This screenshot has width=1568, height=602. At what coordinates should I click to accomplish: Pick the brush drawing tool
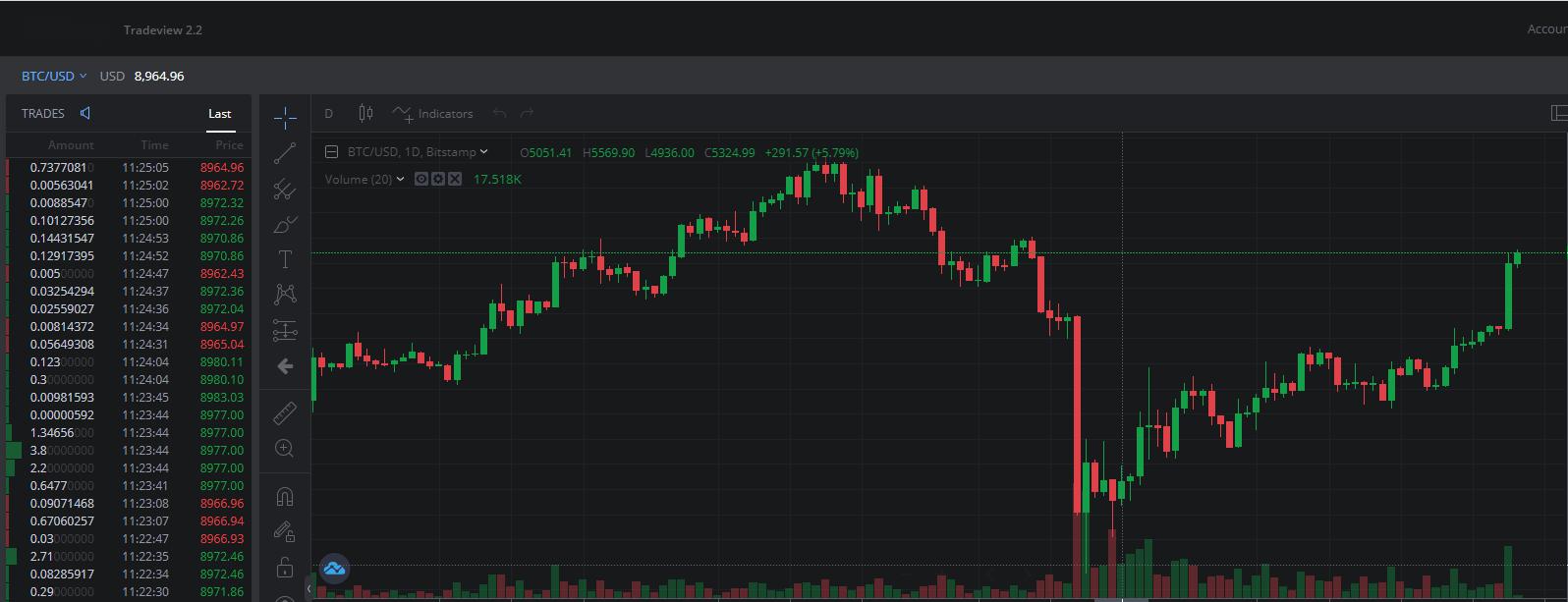pos(285,225)
